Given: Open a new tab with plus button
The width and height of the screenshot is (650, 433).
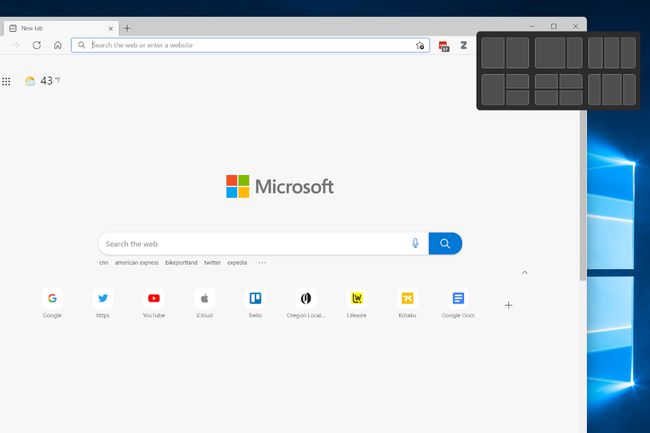Looking at the screenshot, I should [127, 28].
